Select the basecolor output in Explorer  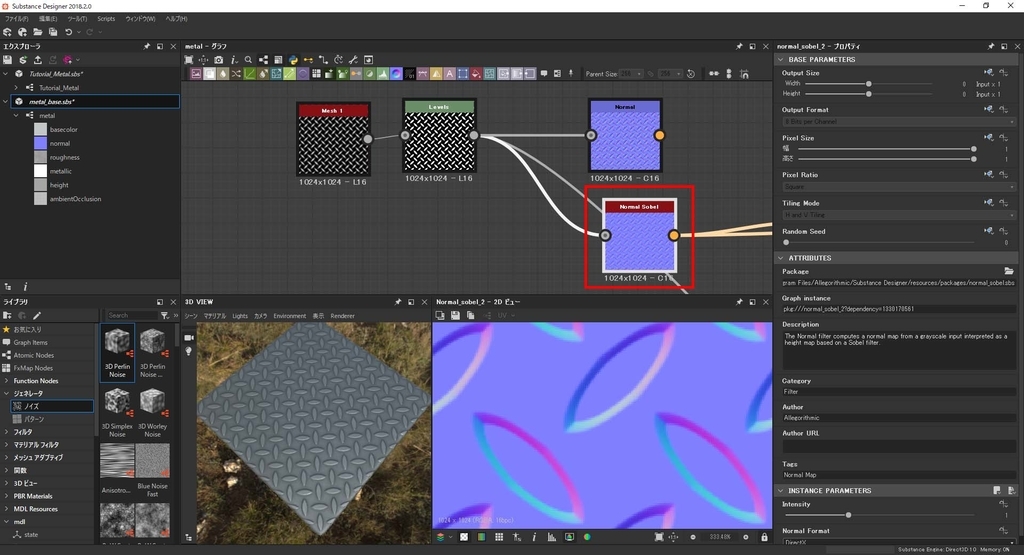pyautogui.click(x=63, y=129)
